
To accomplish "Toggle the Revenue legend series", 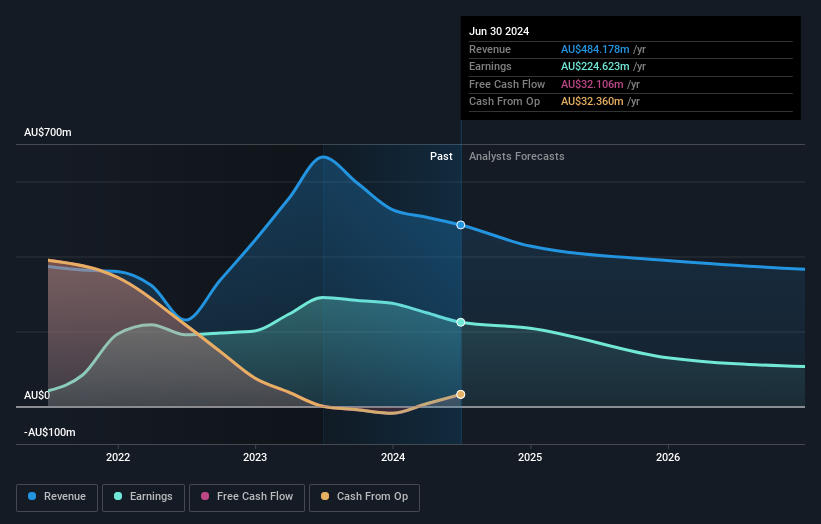I will 57,497.
